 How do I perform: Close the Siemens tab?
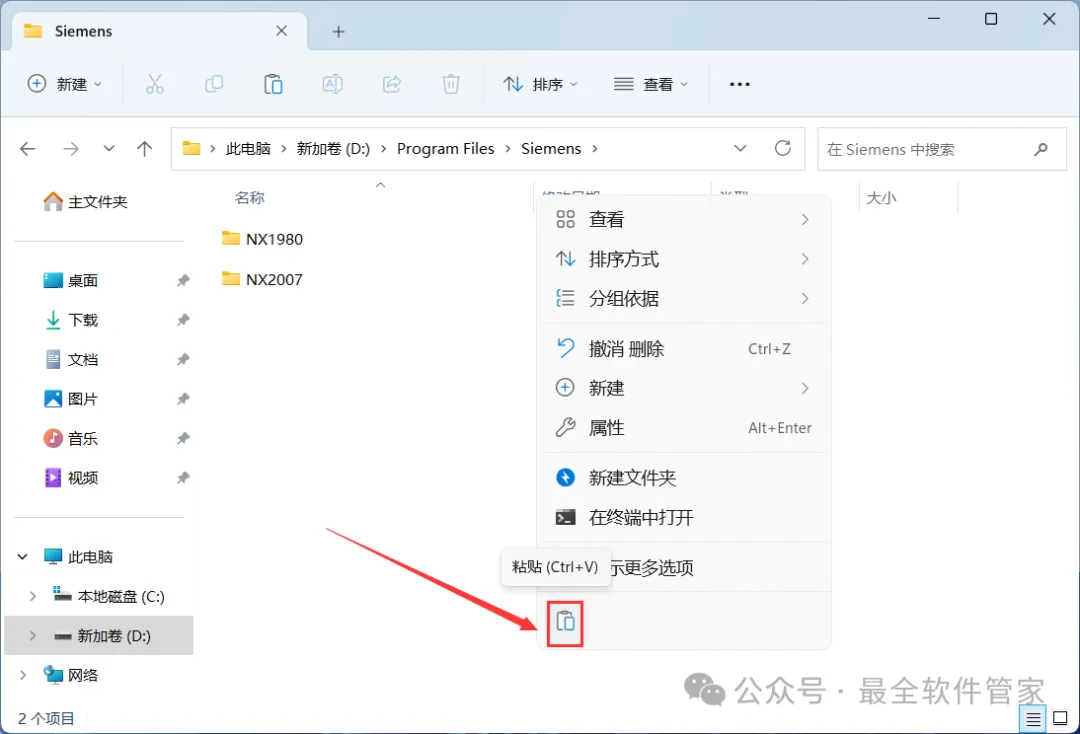tap(281, 31)
